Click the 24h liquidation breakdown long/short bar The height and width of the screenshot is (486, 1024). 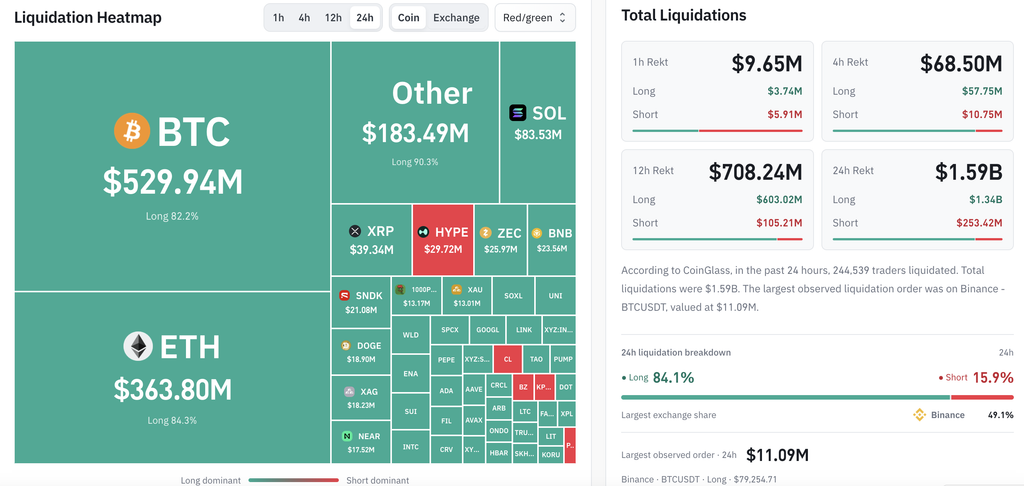[x=817, y=397]
